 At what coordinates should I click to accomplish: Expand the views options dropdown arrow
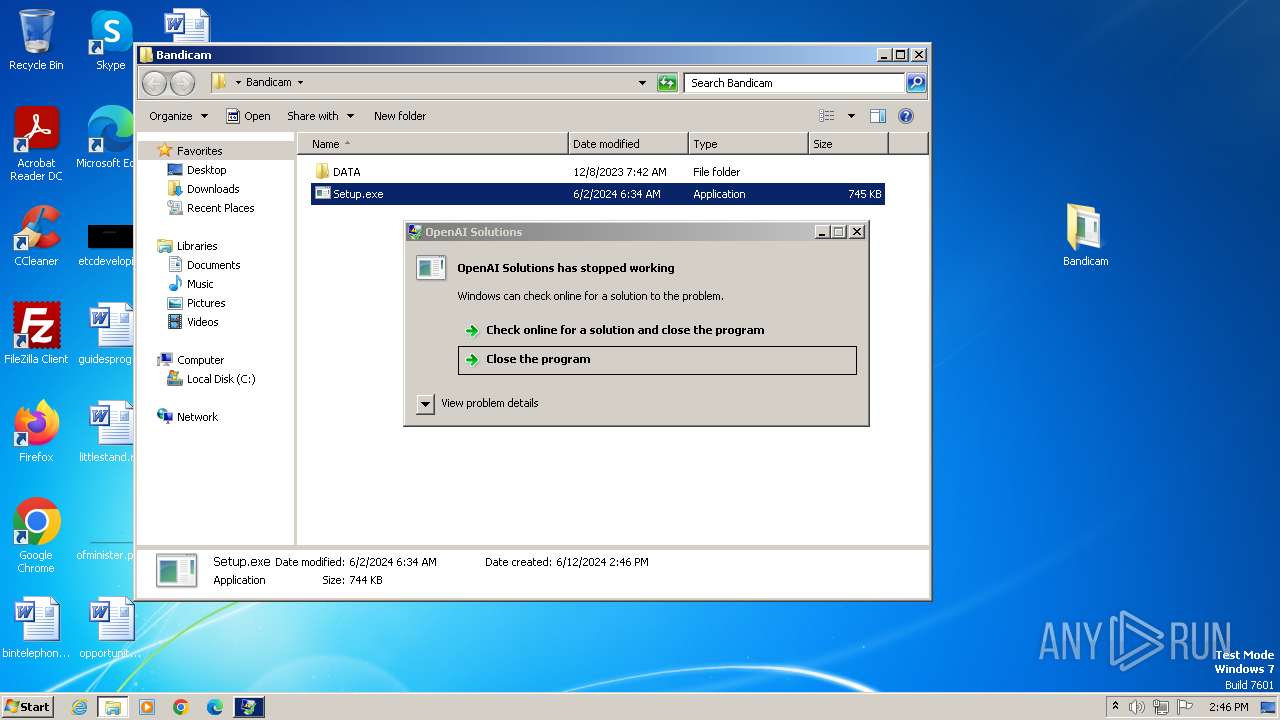point(851,116)
